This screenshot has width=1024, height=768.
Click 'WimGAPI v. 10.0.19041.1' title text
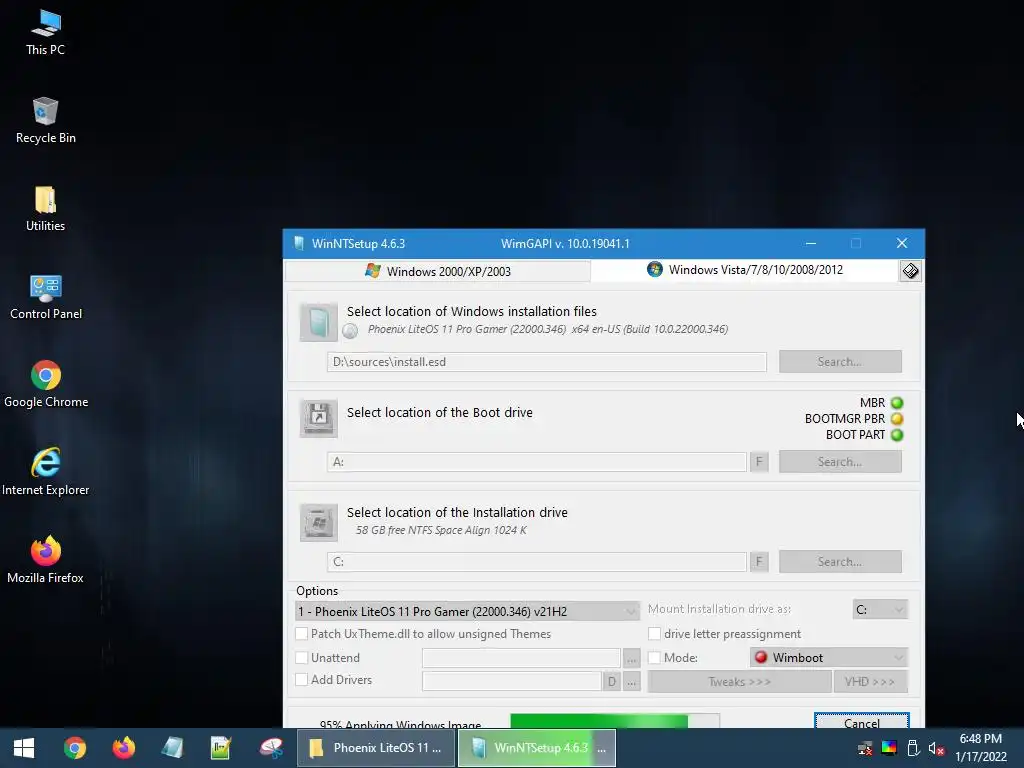tap(565, 244)
